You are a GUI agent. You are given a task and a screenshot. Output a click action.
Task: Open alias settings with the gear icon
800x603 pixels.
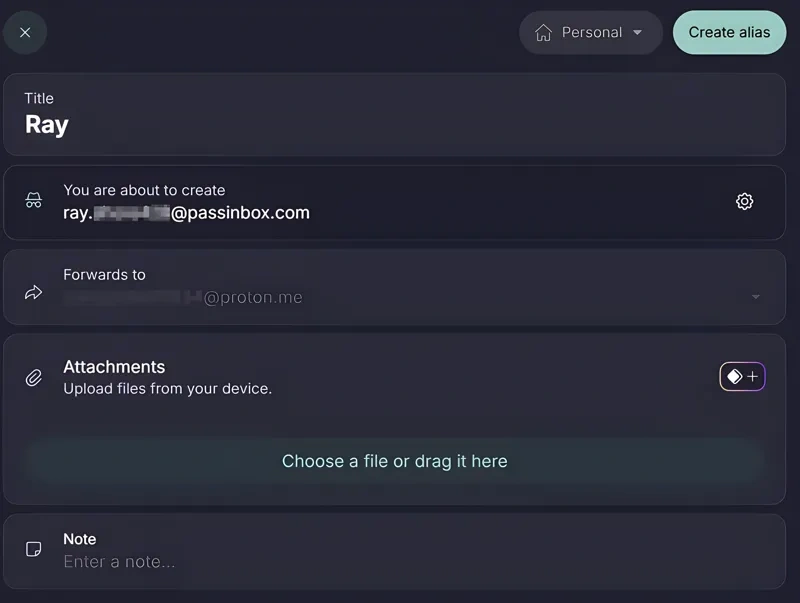click(x=744, y=200)
